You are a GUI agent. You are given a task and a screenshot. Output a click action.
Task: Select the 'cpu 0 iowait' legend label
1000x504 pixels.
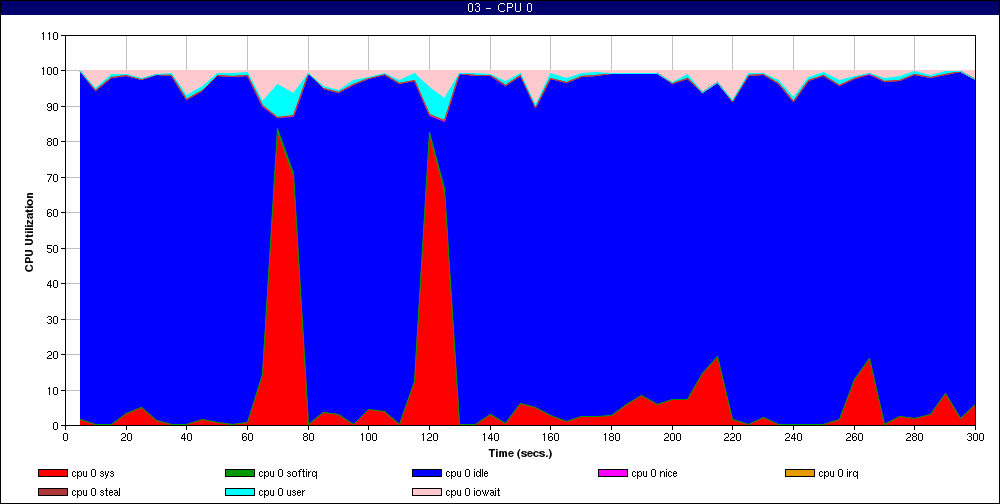pyautogui.click(x=473, y=493)
